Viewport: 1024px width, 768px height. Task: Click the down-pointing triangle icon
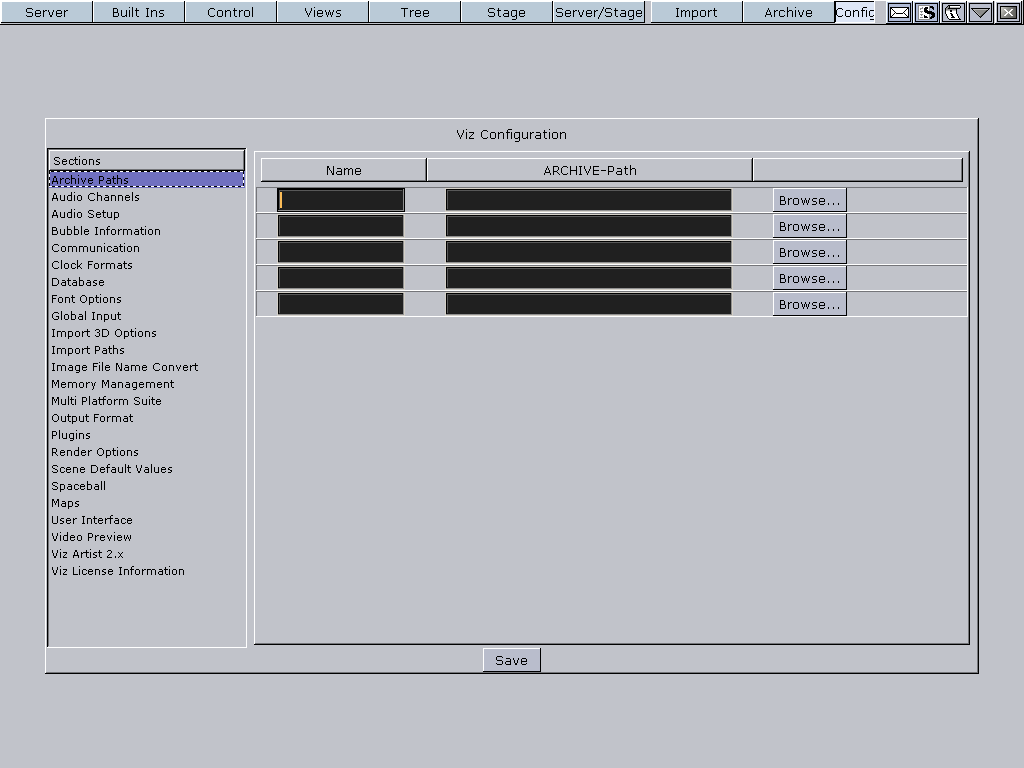[x=980, y=12]
